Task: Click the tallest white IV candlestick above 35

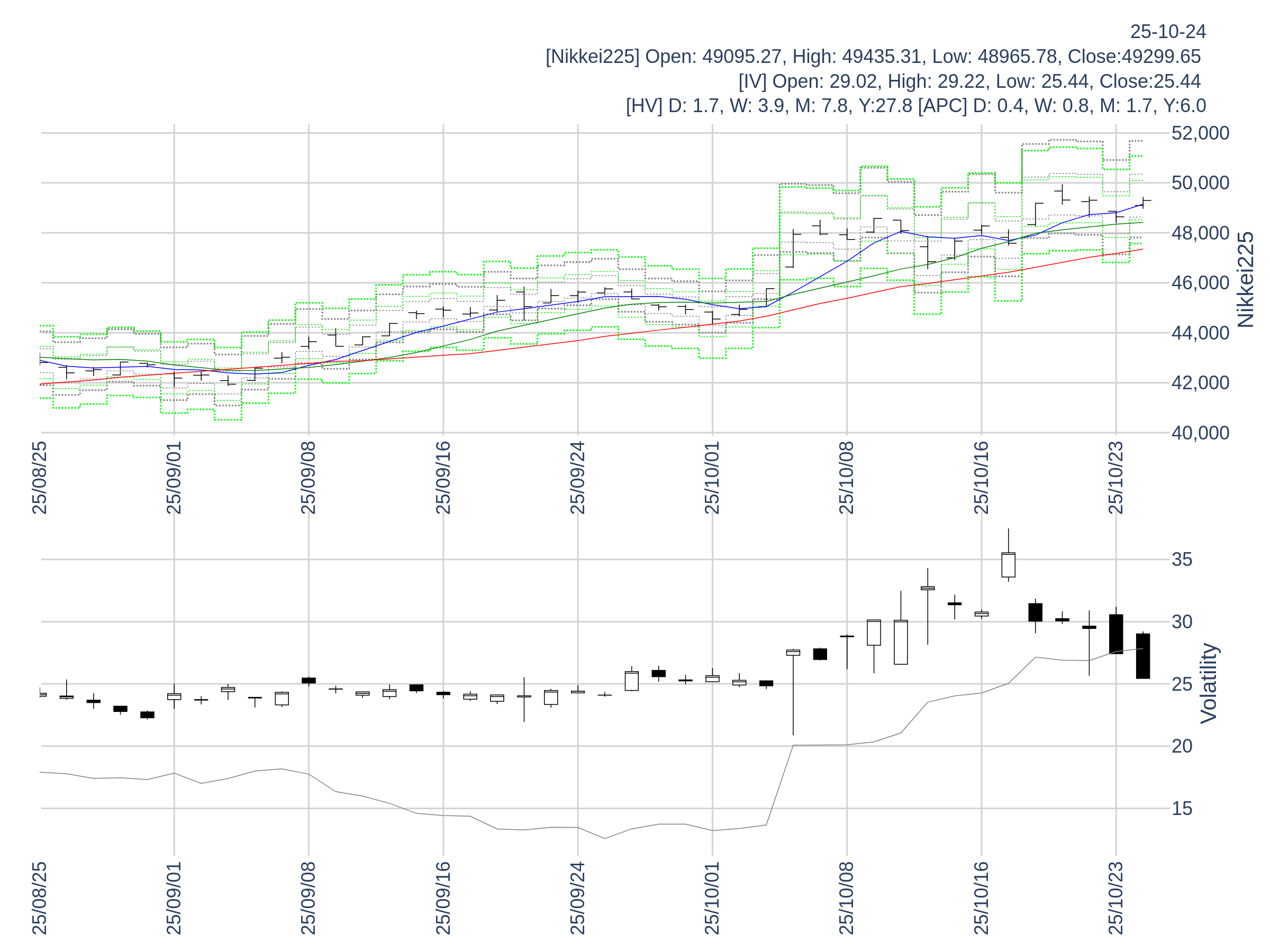Action: tap(1008, 565)
